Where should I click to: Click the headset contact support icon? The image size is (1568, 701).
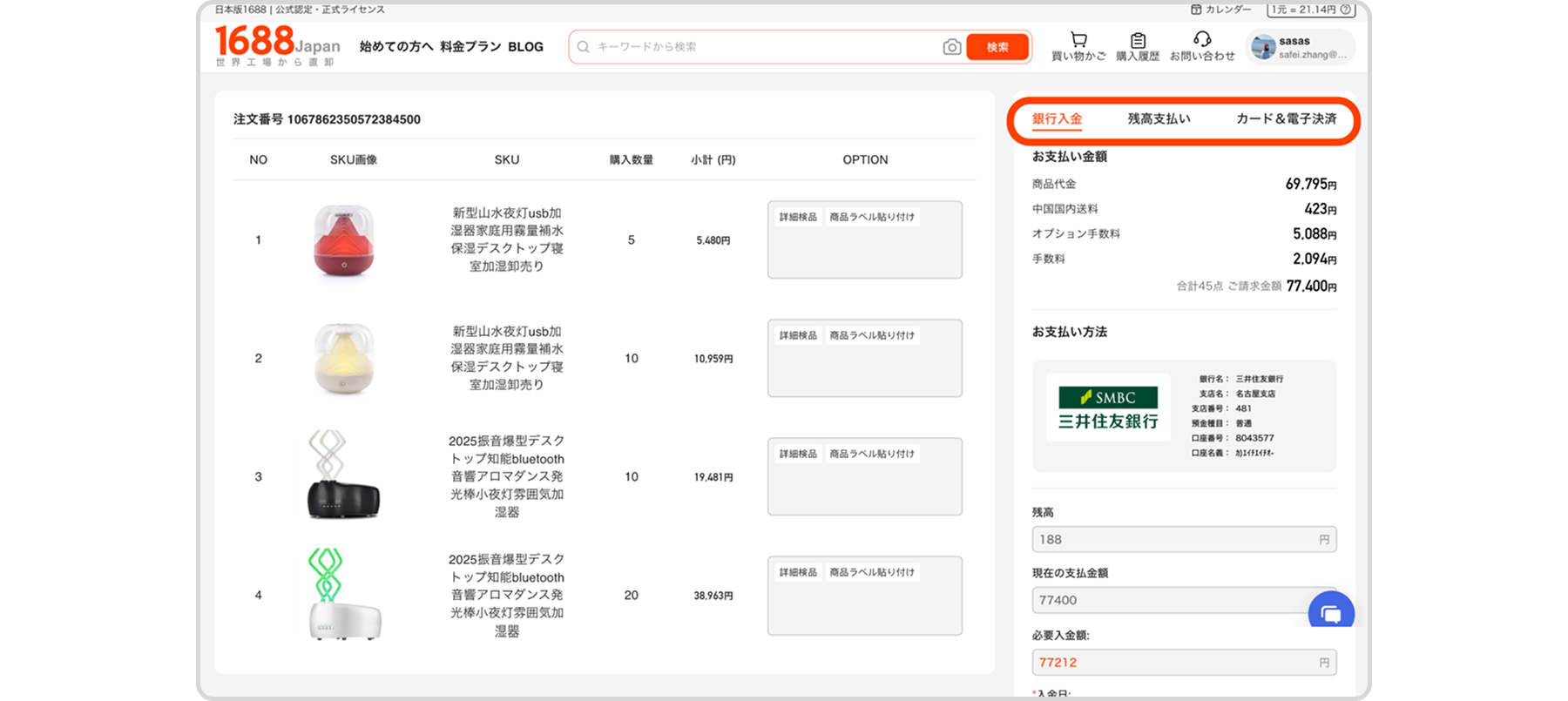tap(1202, 39)
